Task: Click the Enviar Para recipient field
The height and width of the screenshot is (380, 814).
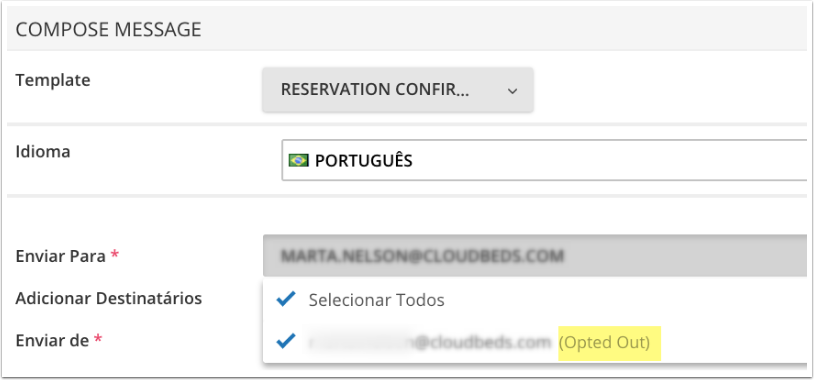Action: pos(535,255)
